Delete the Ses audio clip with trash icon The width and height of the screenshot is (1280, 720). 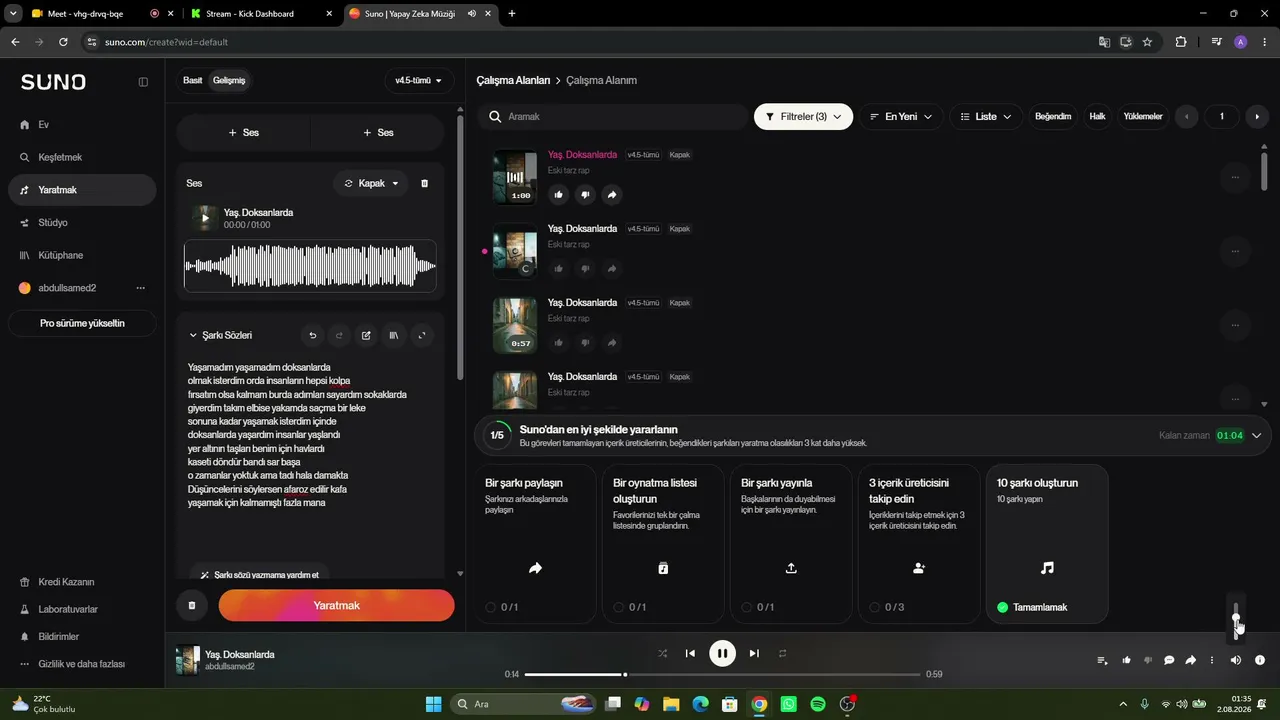(424, 184)
